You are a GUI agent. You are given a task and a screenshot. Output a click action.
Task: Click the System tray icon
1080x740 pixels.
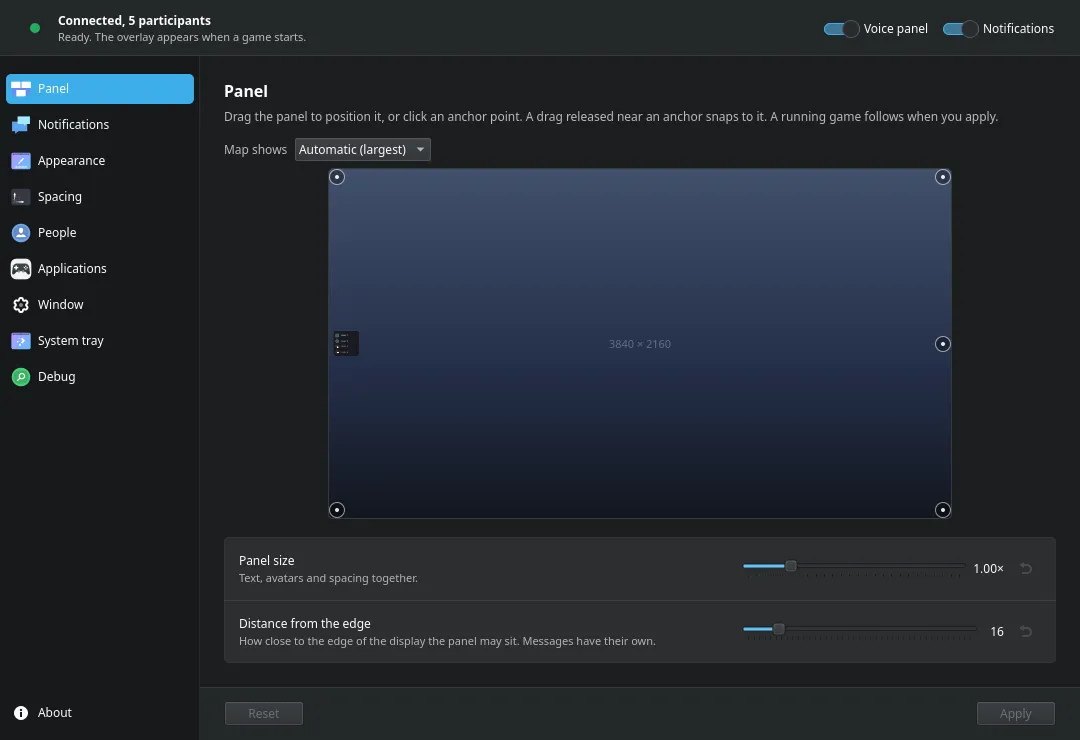21,341
